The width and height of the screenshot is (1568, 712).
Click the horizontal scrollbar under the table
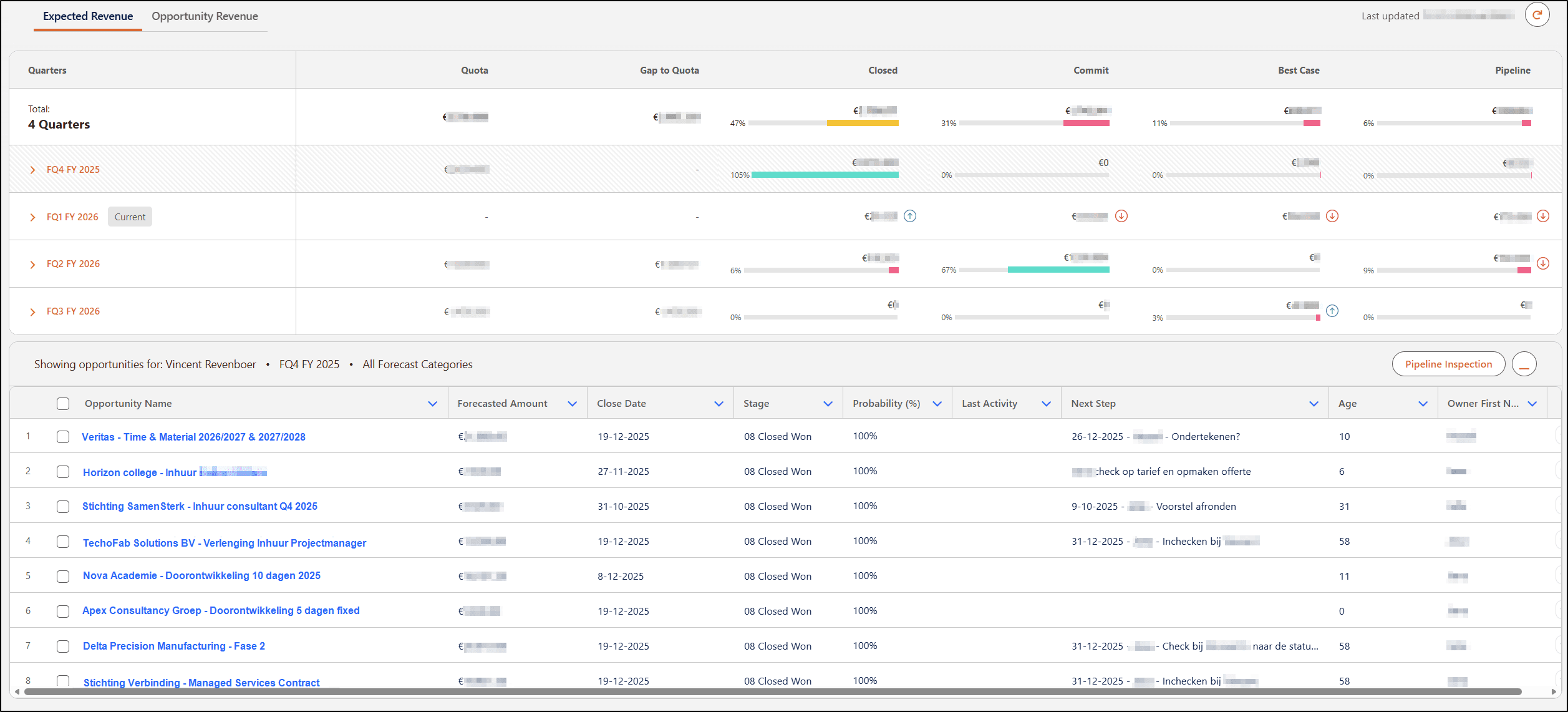point(772,691)
